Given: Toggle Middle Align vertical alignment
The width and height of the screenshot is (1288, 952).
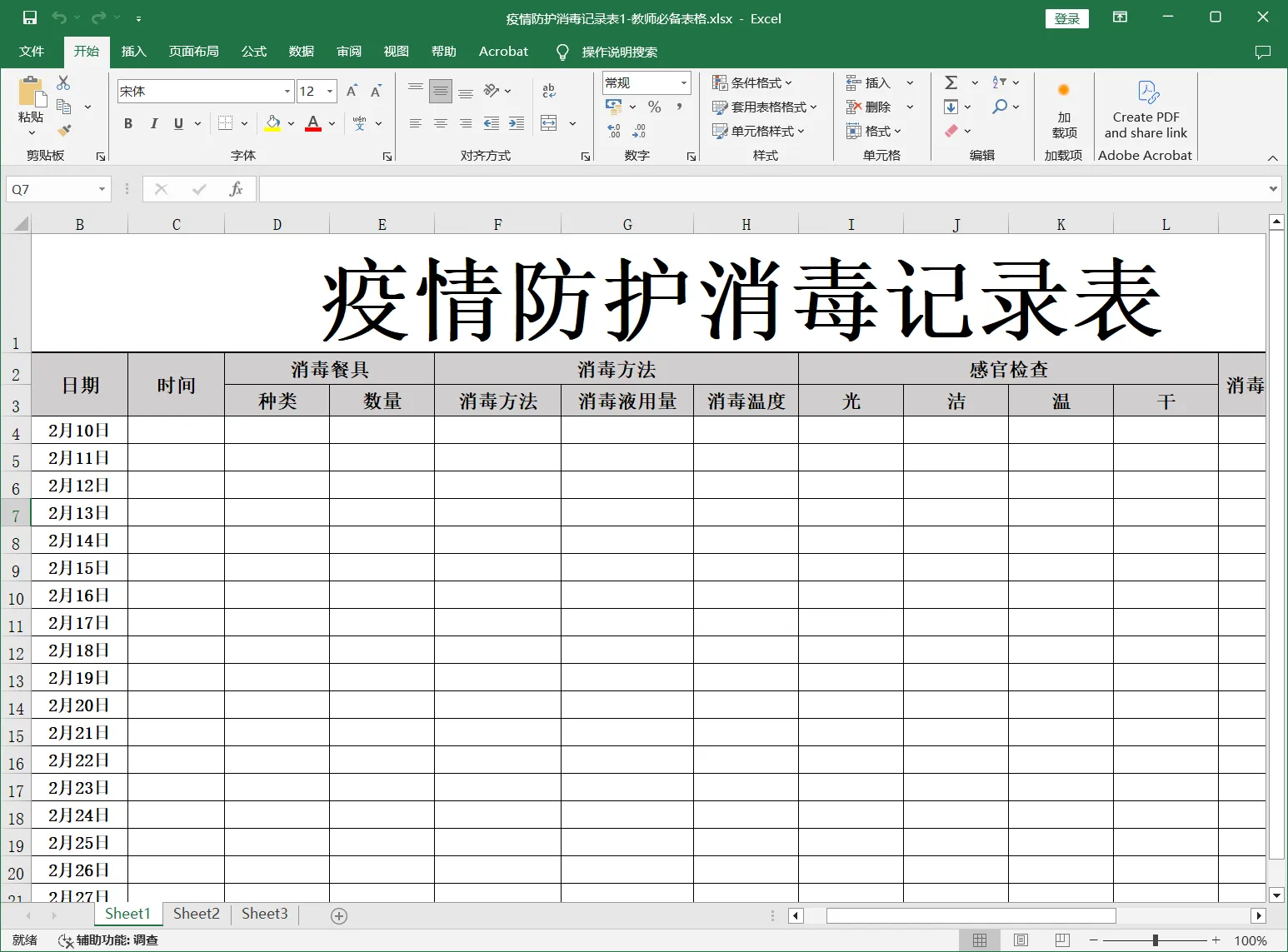Looking at the screenshot, I should [441, 91].
